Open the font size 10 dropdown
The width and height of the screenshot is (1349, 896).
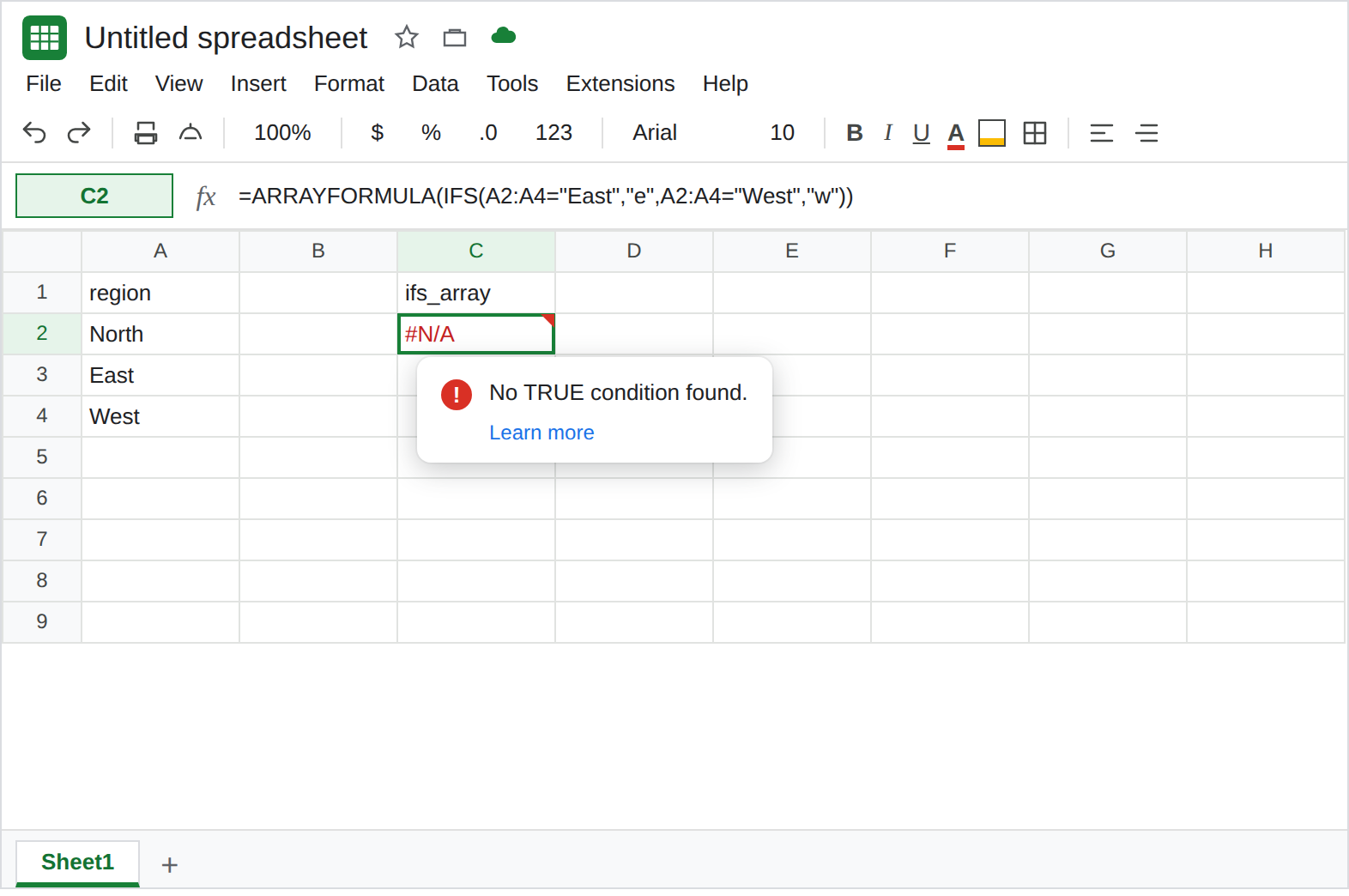coord(782,133)
